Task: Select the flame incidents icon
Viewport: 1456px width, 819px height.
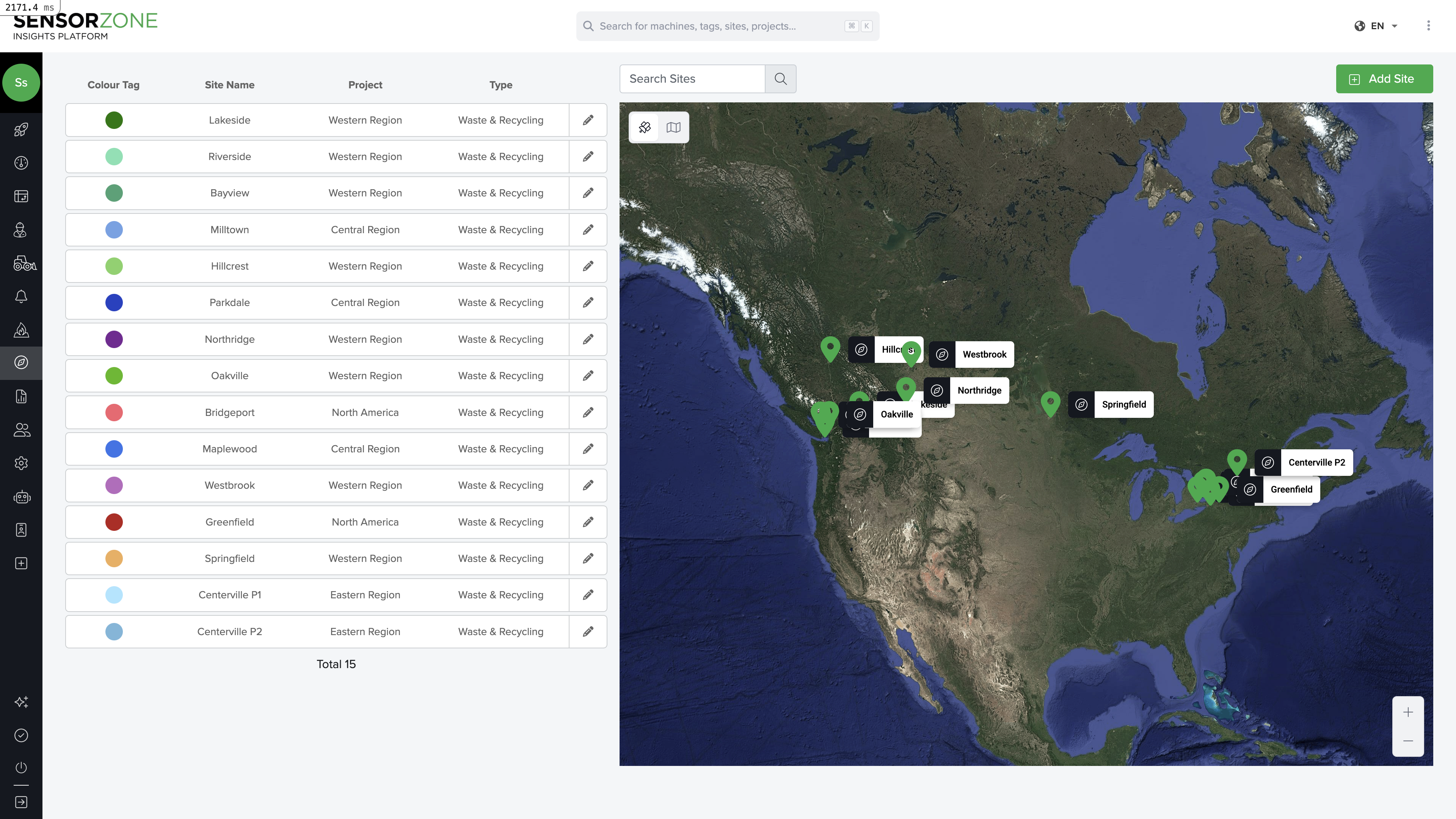Action: 21,329
